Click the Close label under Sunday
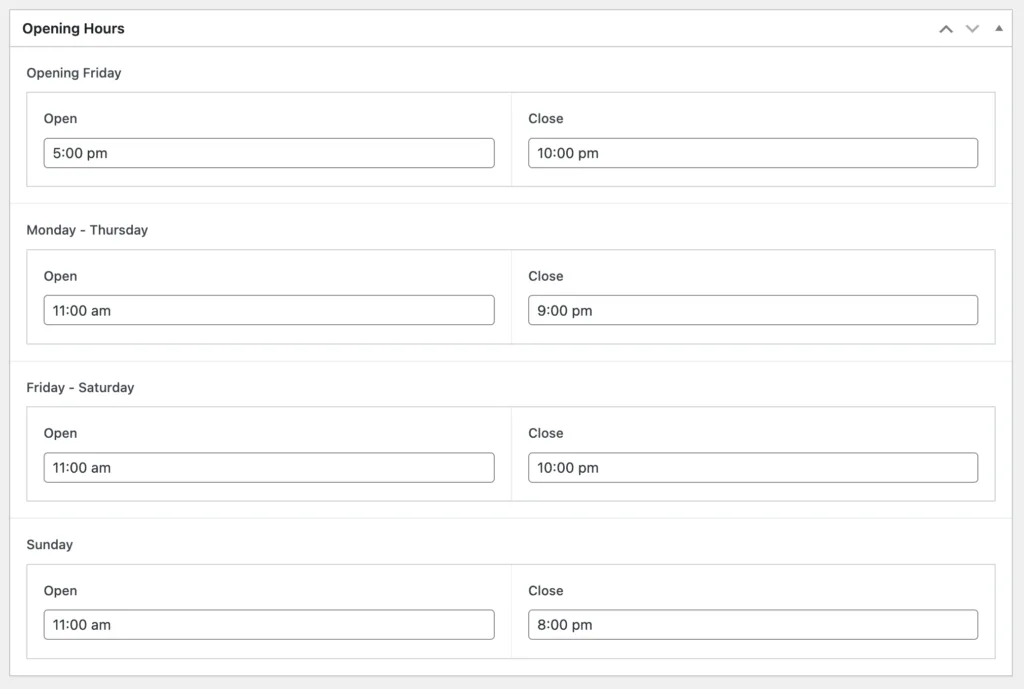Image resolution: width=1024 pixels, height=689 pixels. pyautogui.click(x=545, y=591)
